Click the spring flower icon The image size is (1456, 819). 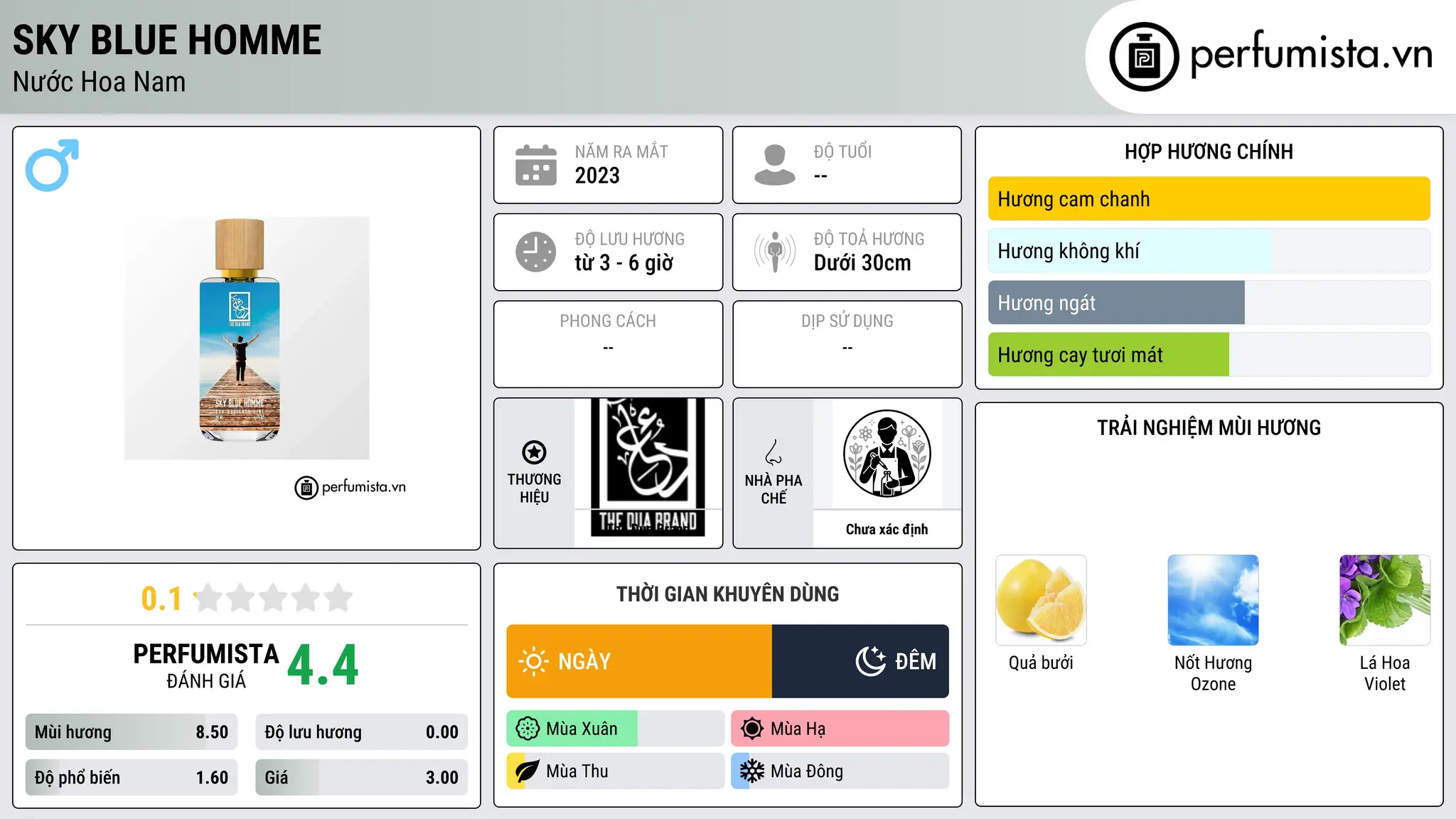coord(528,729)
